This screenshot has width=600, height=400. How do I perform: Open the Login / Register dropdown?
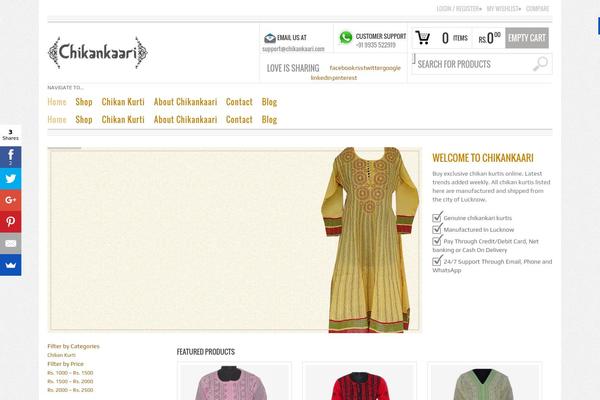(x=459, y=8)
